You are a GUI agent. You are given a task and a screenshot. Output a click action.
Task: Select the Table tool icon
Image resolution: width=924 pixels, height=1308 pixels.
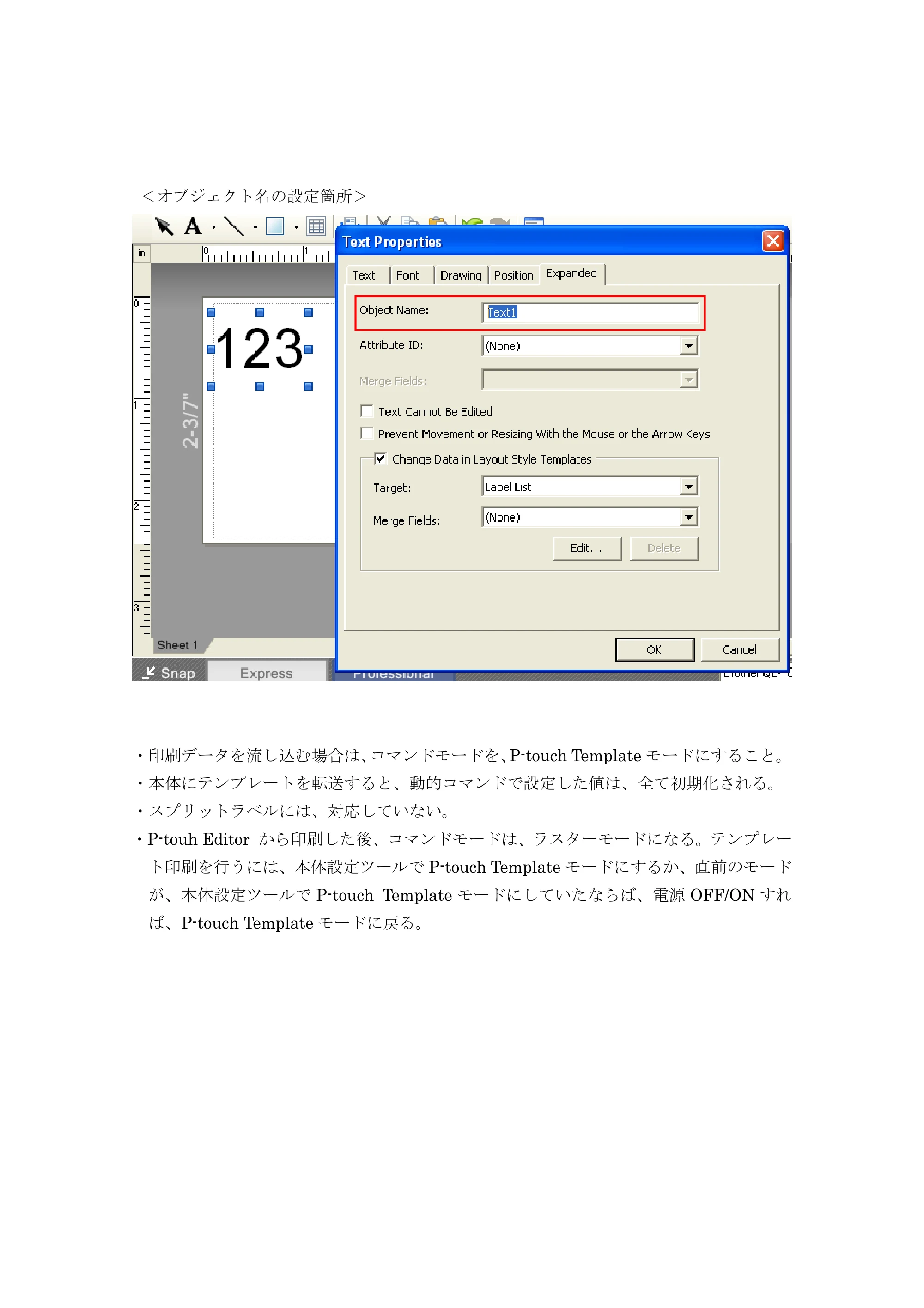pyautogui.click(x=316, y=227)
